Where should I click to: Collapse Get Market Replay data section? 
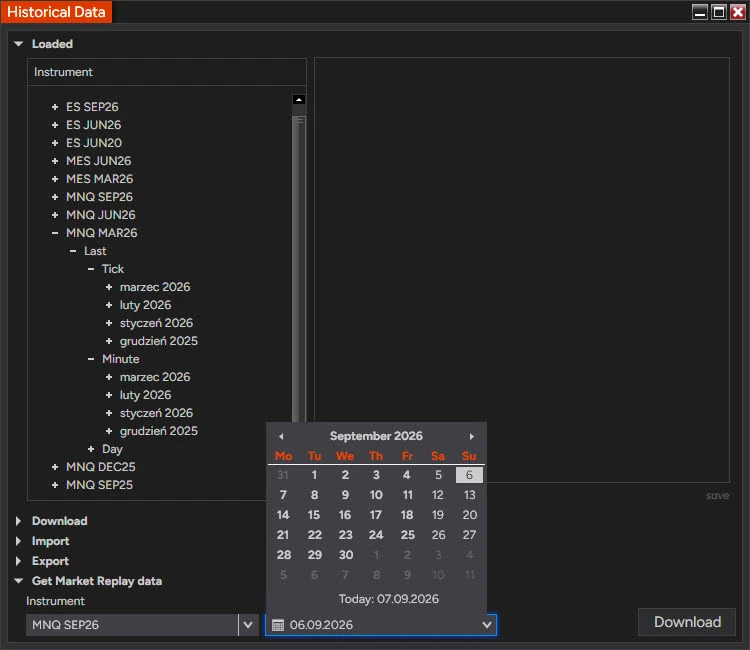[19, 581]
